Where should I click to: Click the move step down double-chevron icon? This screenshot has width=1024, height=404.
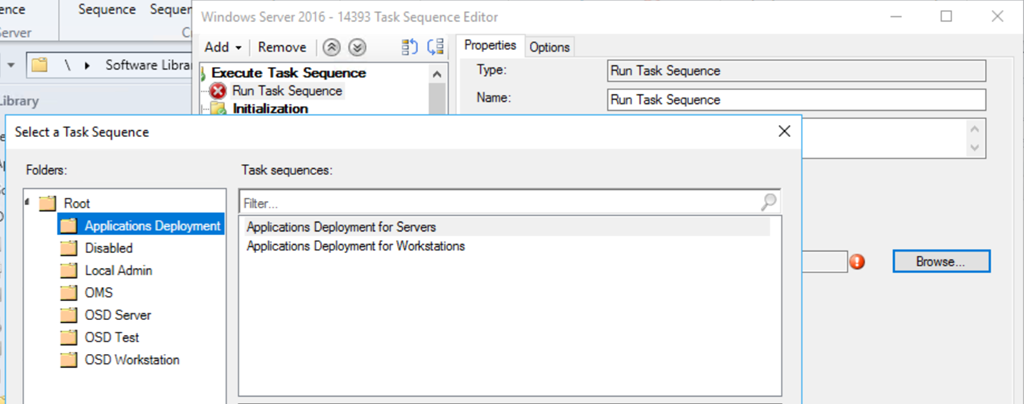[357, 47]
